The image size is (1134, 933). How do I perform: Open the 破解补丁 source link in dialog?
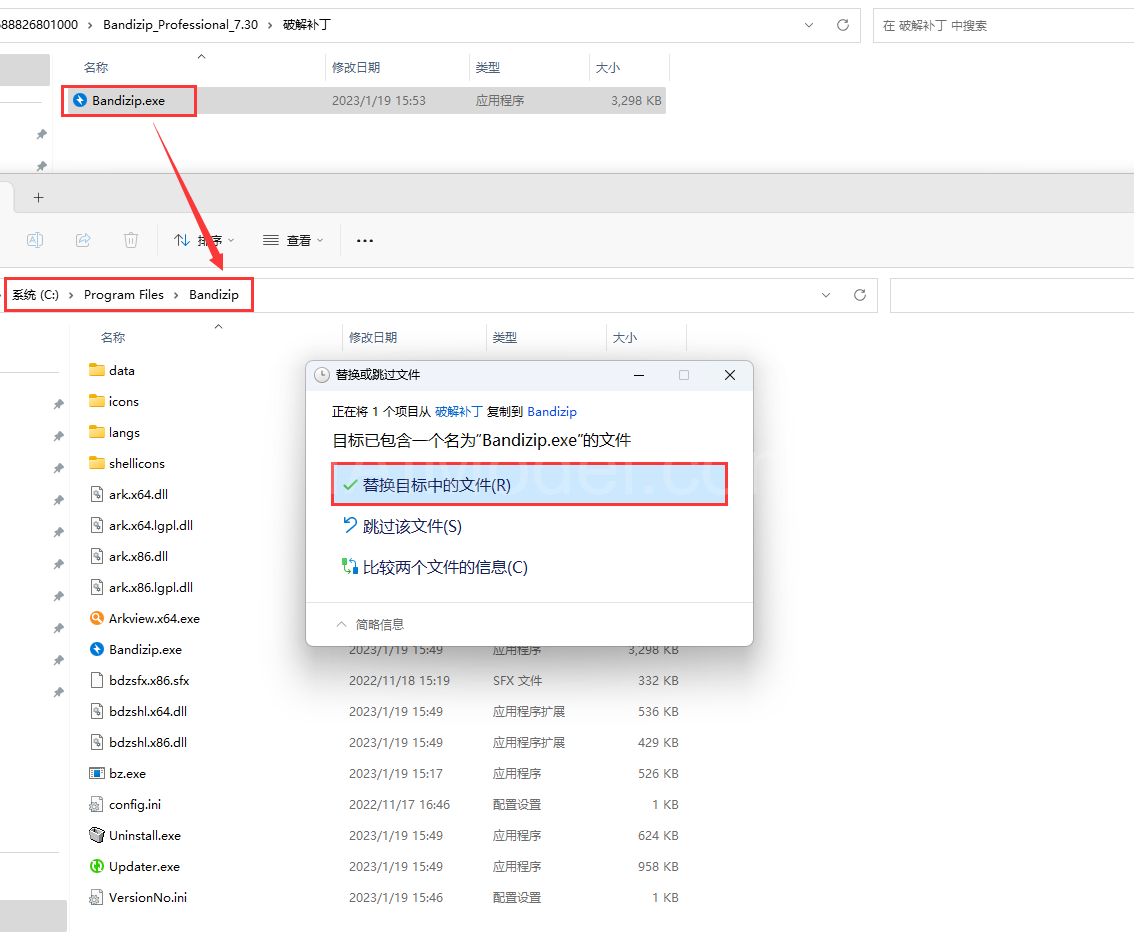(459, 412)
